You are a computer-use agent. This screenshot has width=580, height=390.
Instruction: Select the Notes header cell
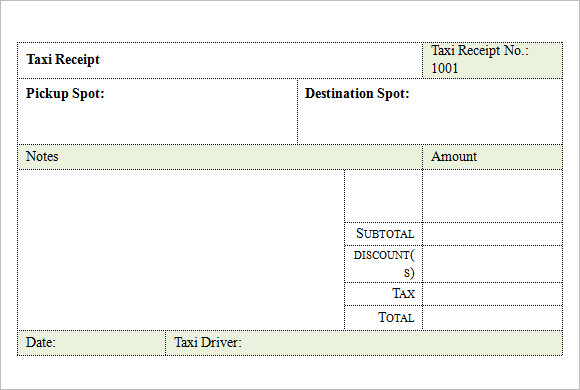(x=220, y=157)
